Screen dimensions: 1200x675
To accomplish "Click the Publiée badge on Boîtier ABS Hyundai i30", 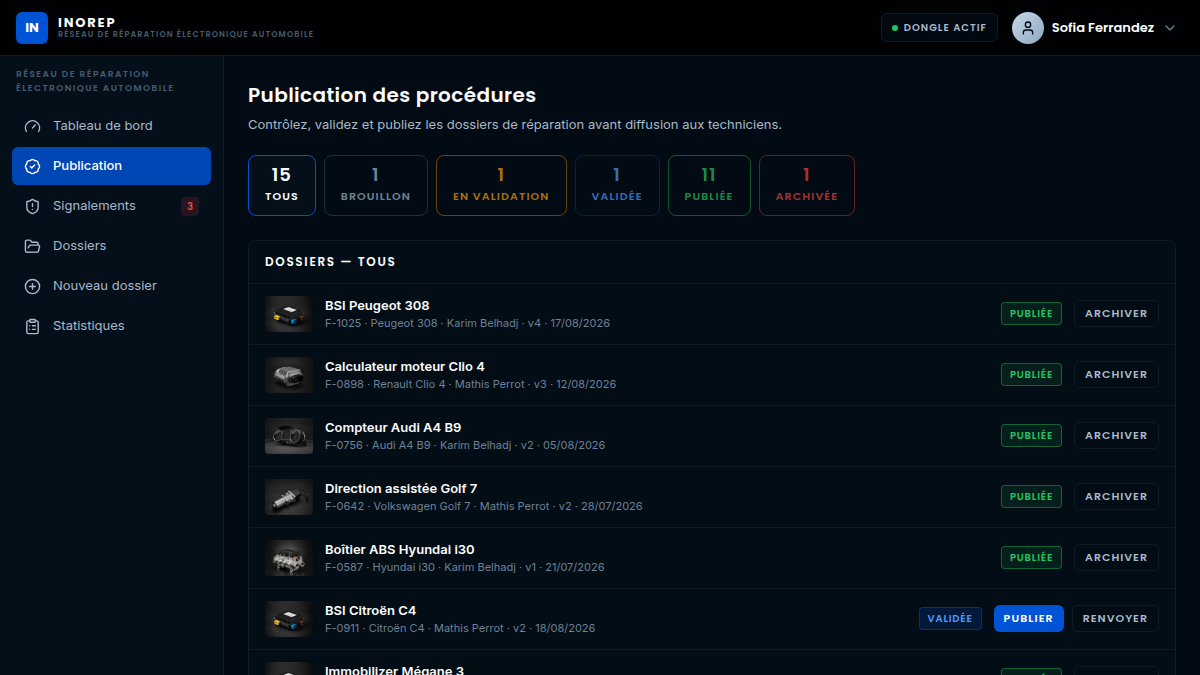I will (1031, 558).
